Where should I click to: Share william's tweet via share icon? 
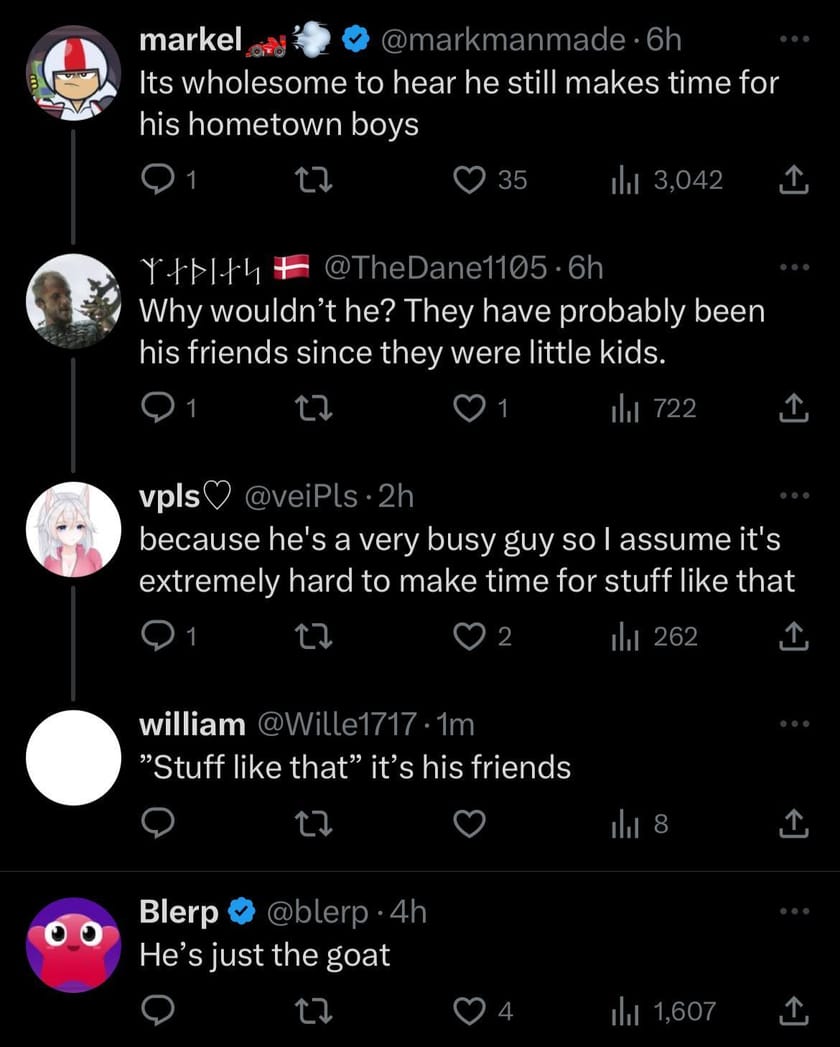point(792,824)
